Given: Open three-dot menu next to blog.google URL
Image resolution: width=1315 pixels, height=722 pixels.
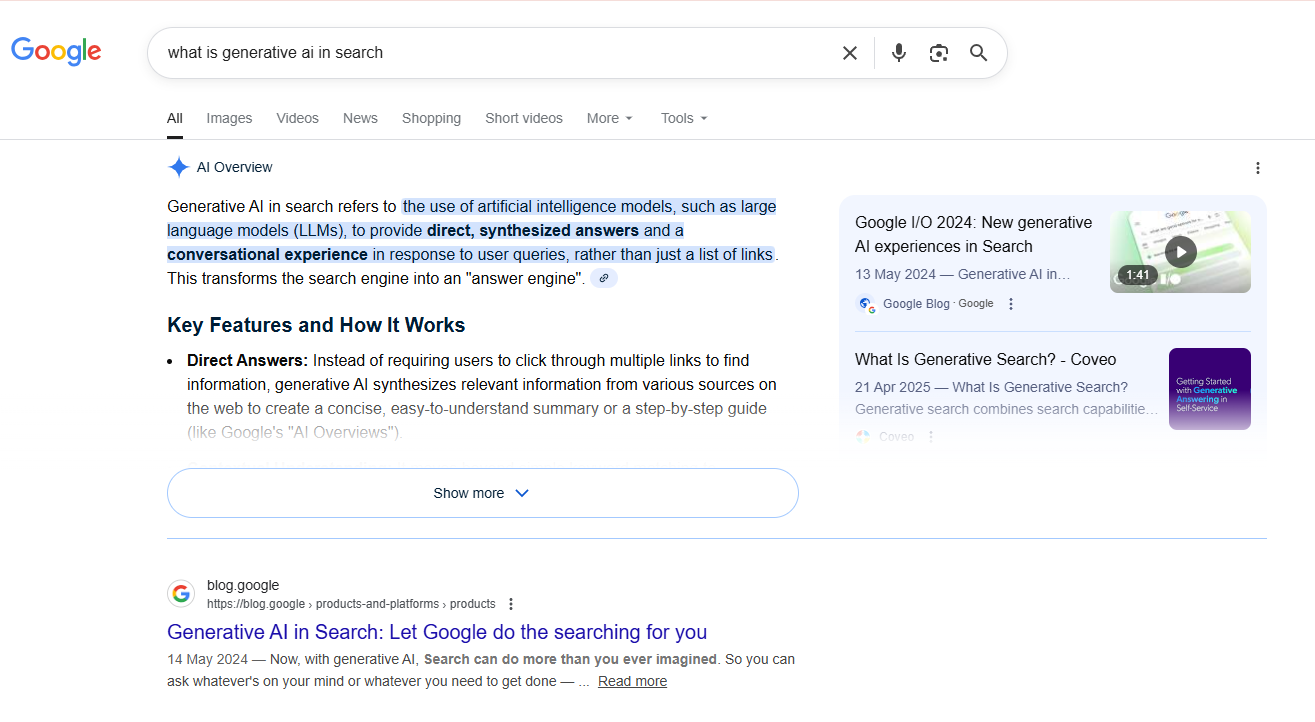Looking at the screenshot, I should point(511,604).
